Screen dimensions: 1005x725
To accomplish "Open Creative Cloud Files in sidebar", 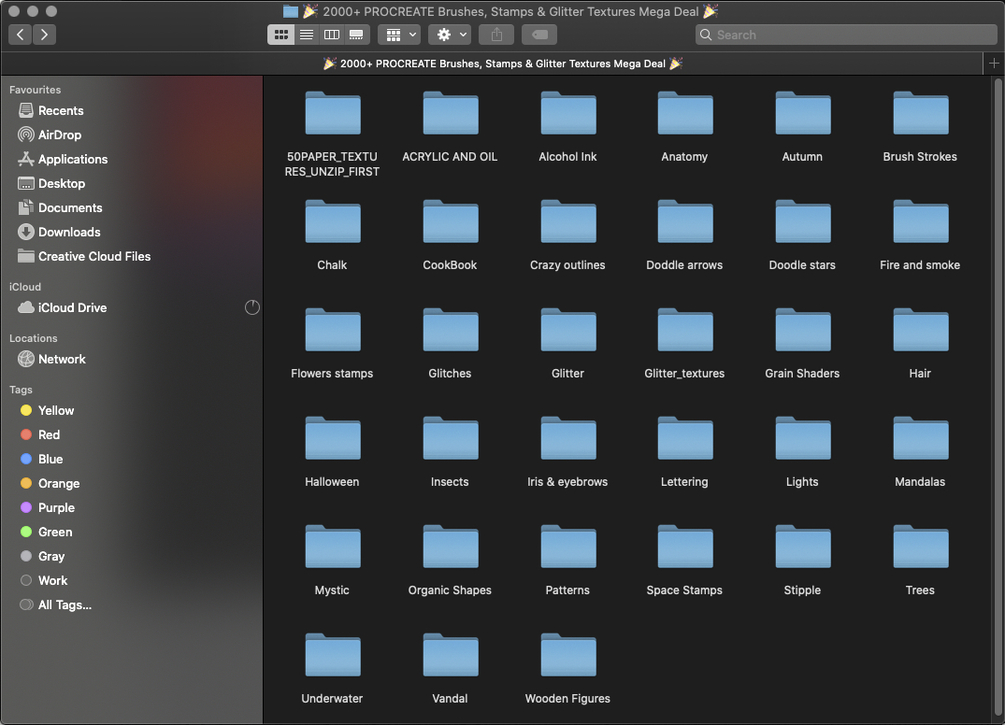I will coord(84,257).
